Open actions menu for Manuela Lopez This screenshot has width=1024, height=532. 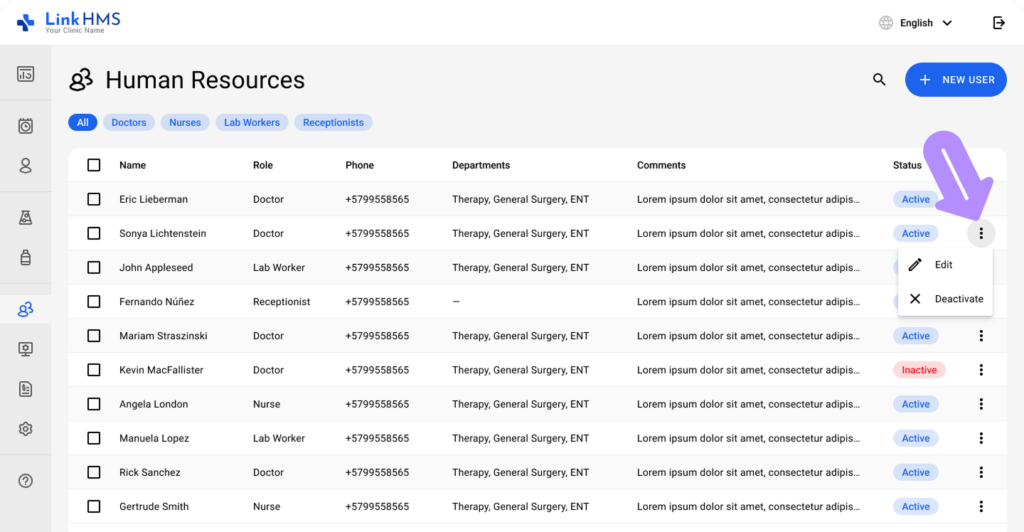(981, 438)
